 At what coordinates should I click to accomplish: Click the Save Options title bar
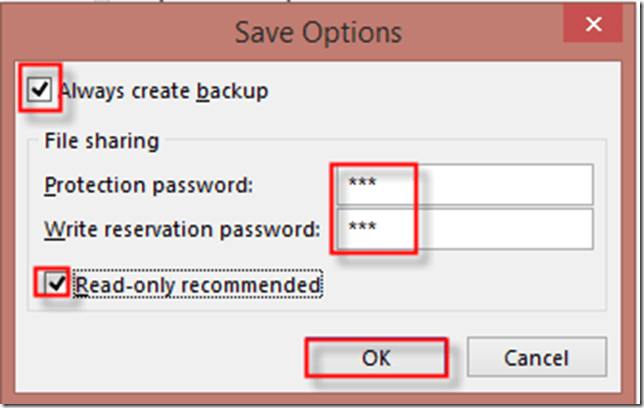318,31
